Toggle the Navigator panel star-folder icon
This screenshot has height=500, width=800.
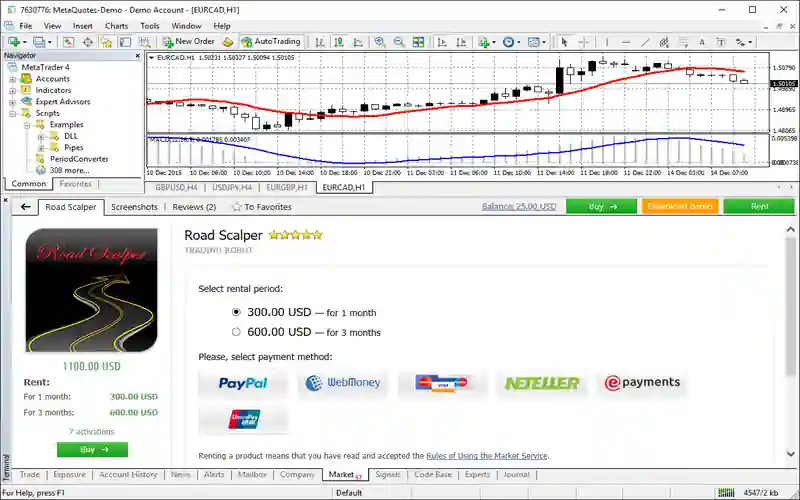[x=106, y=42]
